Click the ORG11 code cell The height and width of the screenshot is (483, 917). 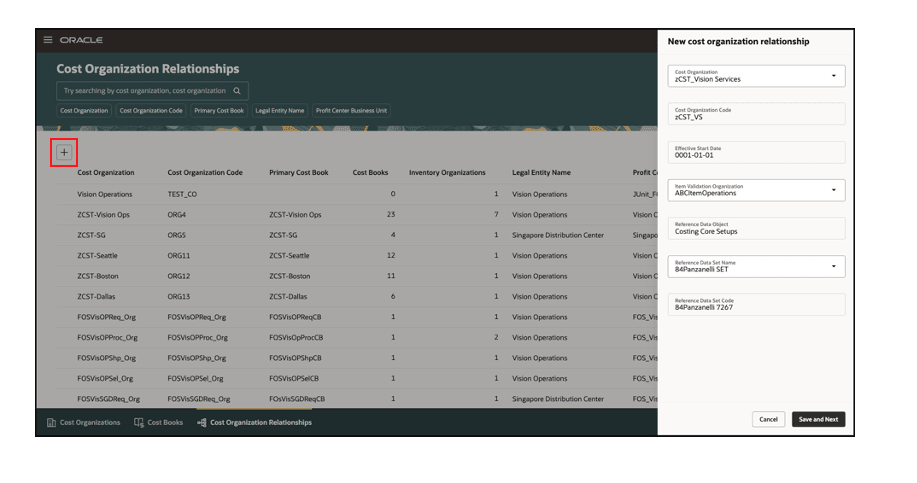coord(178,256)
